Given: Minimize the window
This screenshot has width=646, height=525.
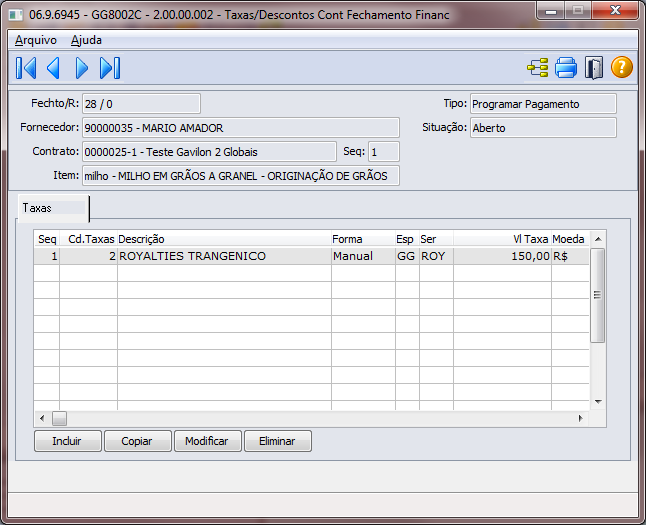Looking at the screenshot, I should coord(551,11).
